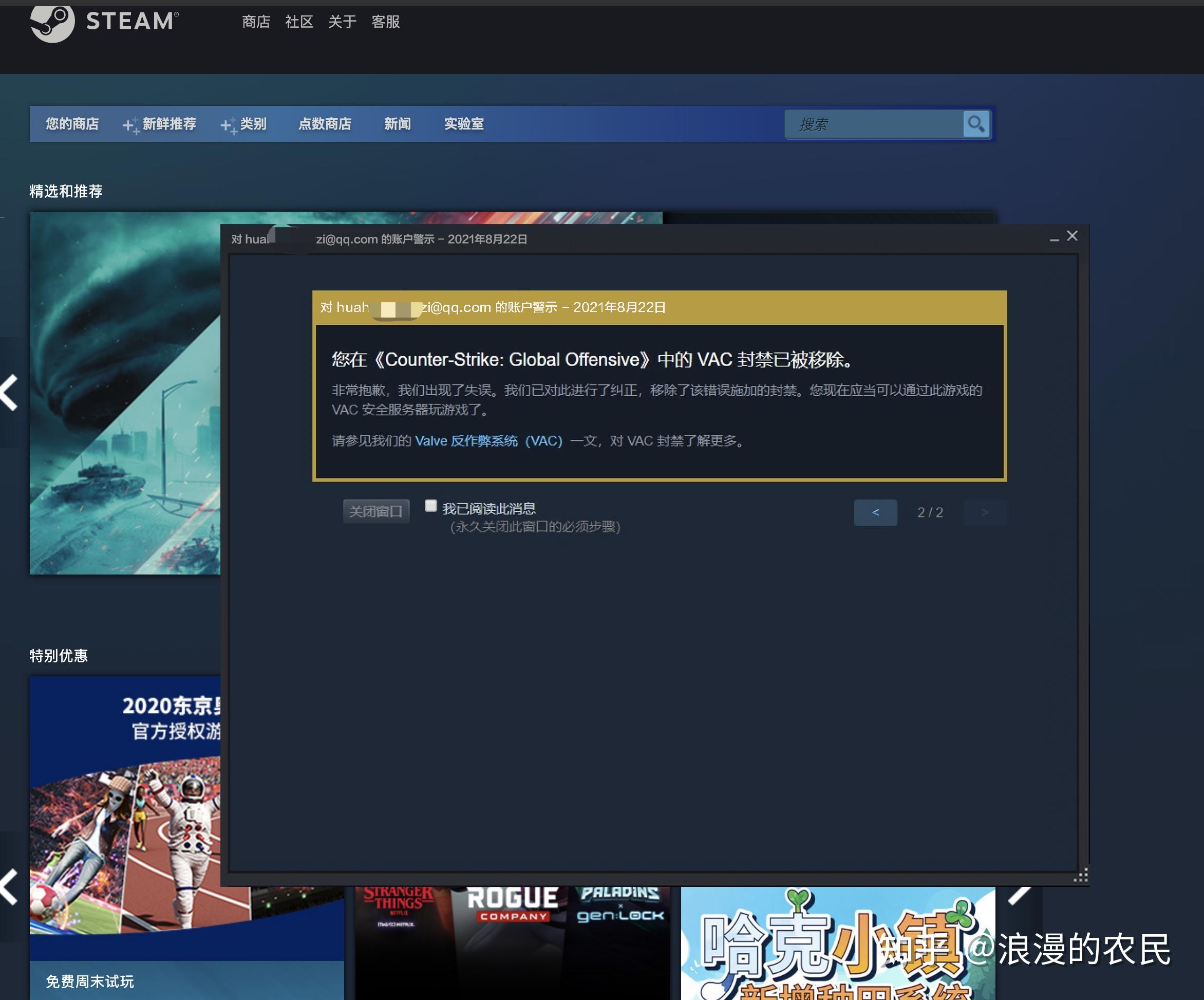Open the featured game banner image

pos(125,393)
